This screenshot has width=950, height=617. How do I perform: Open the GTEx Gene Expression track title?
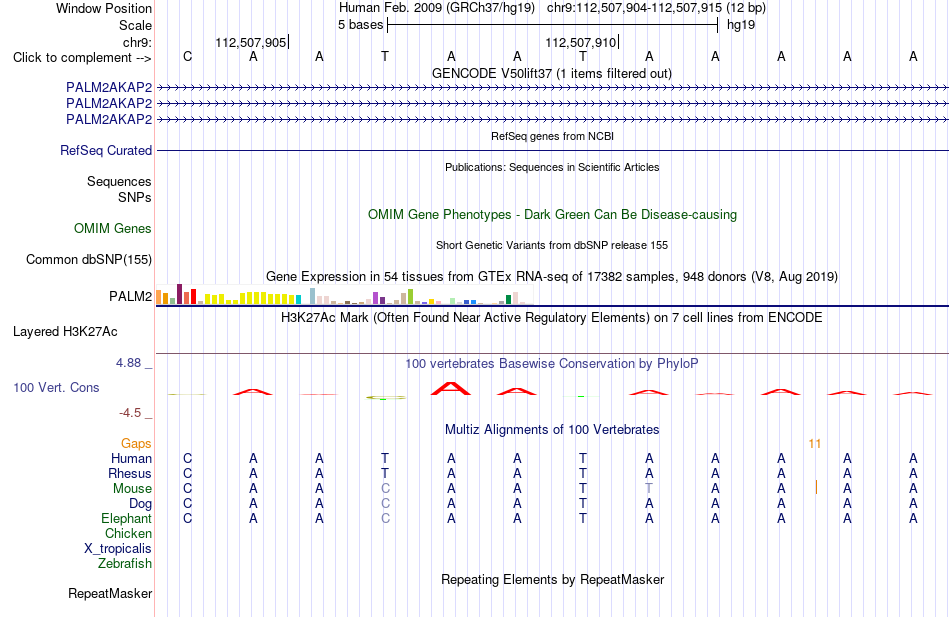552,276
